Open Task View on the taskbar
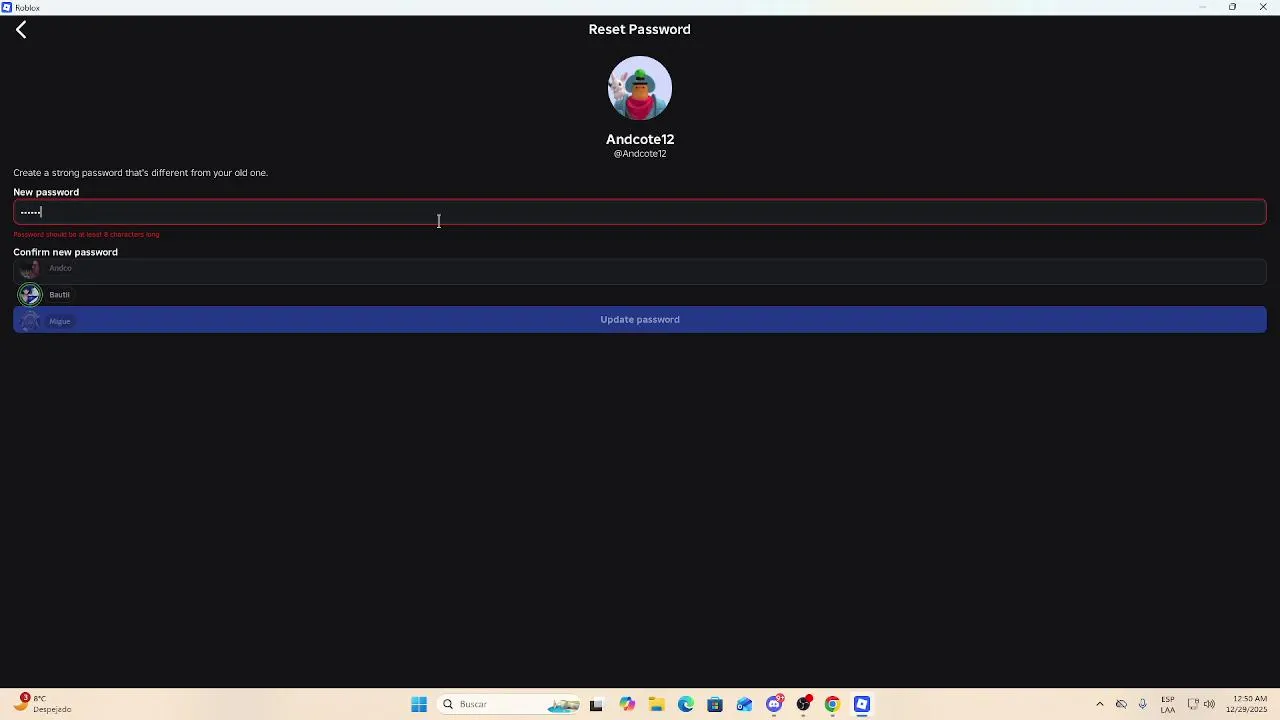Viewport: 1280px width, 720px height. (x=596, y=705)
